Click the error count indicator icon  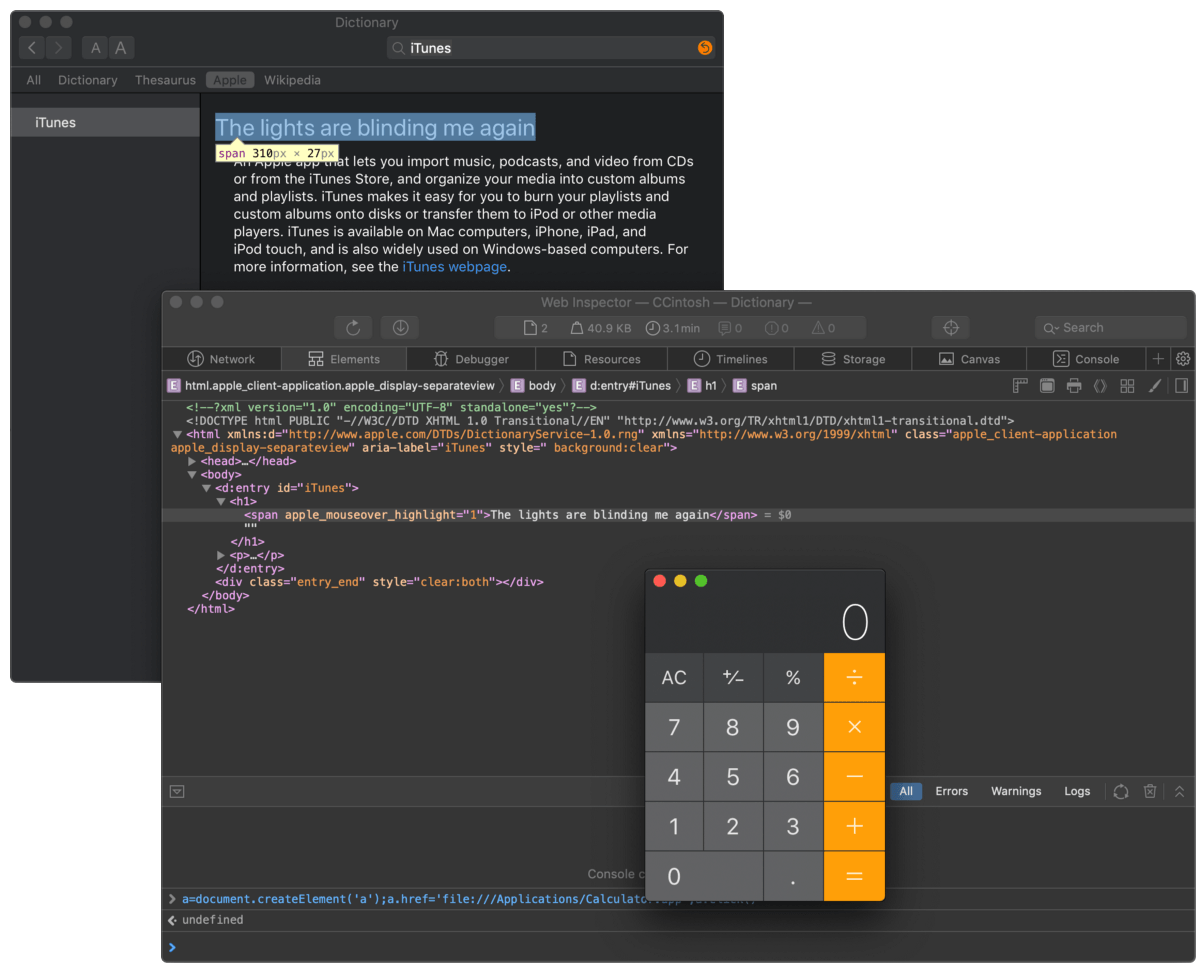771,328
